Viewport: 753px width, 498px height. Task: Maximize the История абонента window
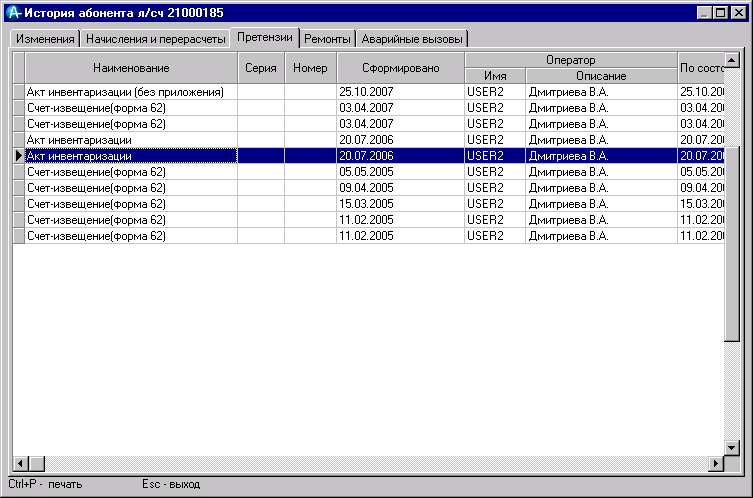point(720,13)
